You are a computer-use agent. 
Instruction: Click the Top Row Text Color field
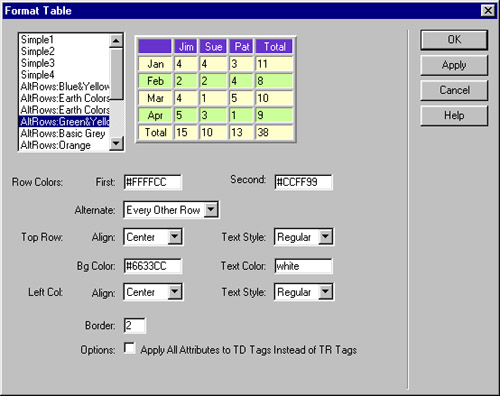click(x=303, y=266)
